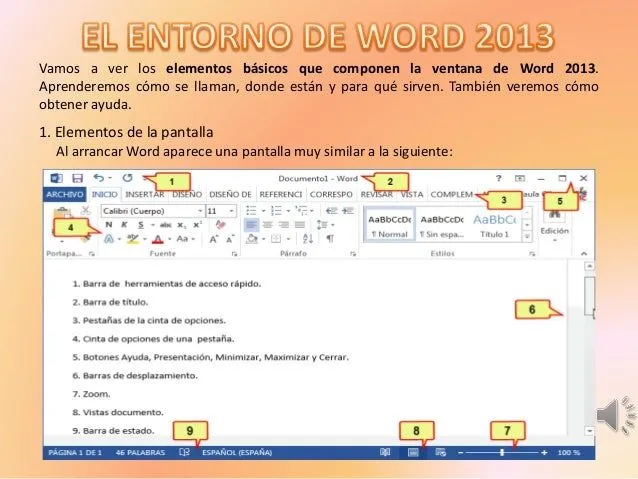
Task: Collapse the ribbon with the caret
Action: 584,253
